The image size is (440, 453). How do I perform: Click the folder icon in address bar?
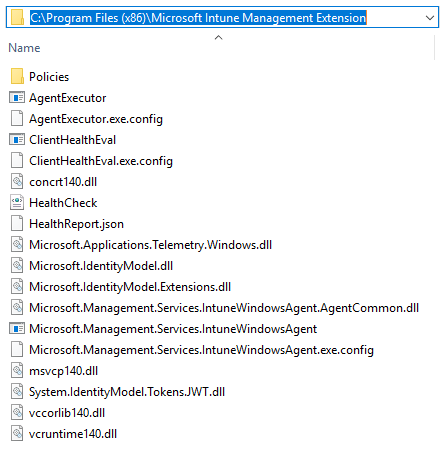coord(17,17)
